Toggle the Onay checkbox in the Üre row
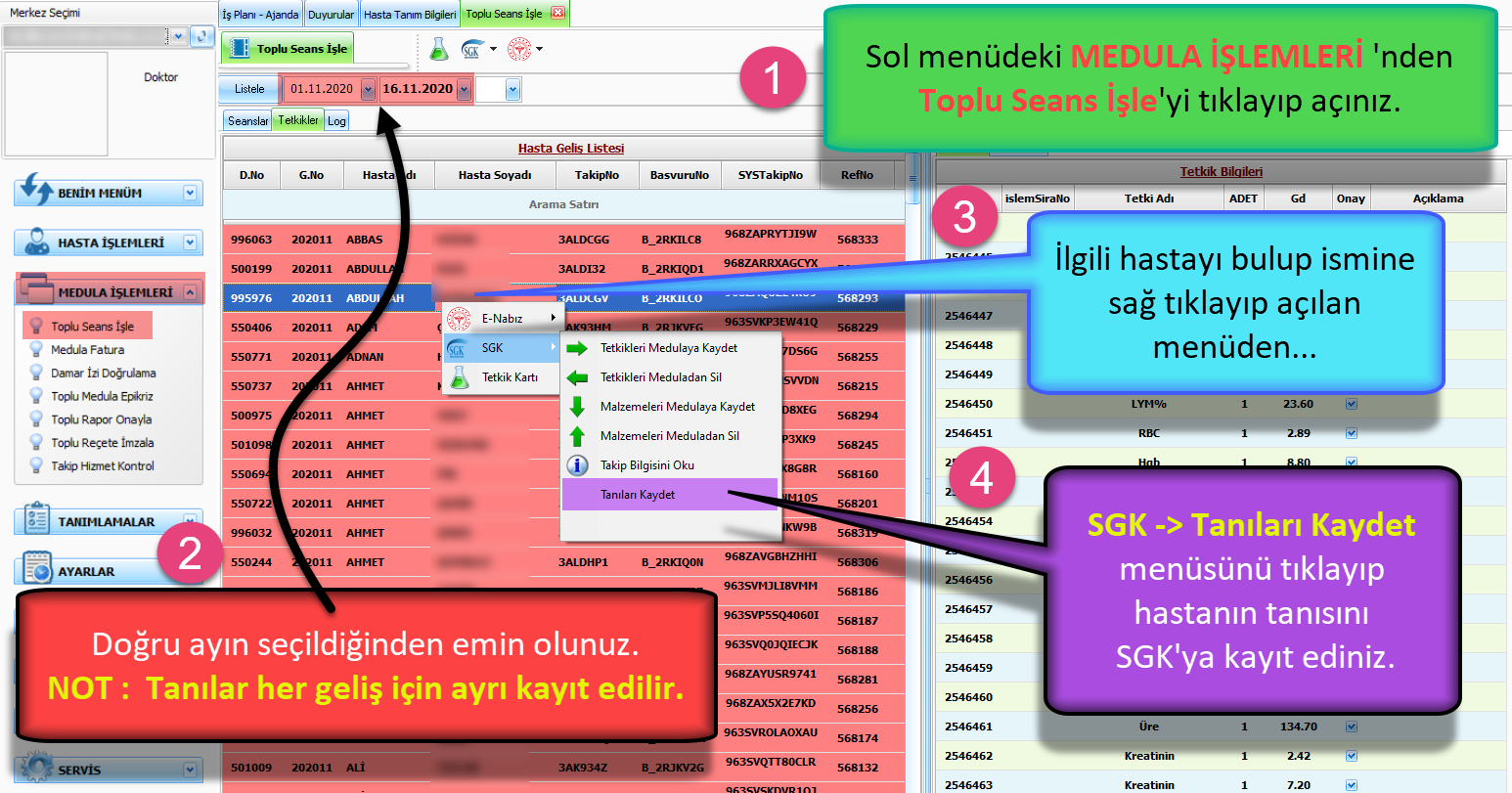Image resolution: width=1512 pixels, height=793 pixels. tap(1351, 727)
